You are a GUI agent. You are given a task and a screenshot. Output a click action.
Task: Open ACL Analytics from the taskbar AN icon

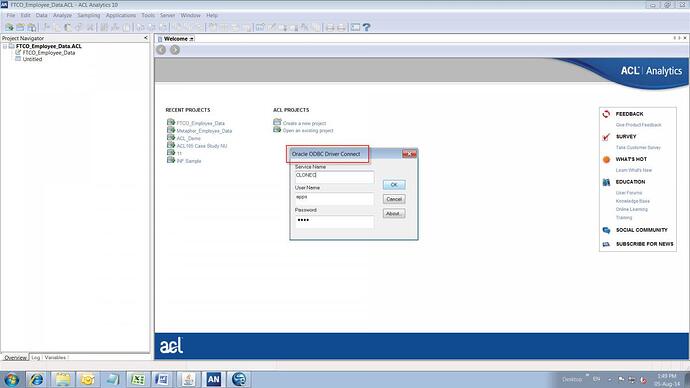tap(213, 379)
